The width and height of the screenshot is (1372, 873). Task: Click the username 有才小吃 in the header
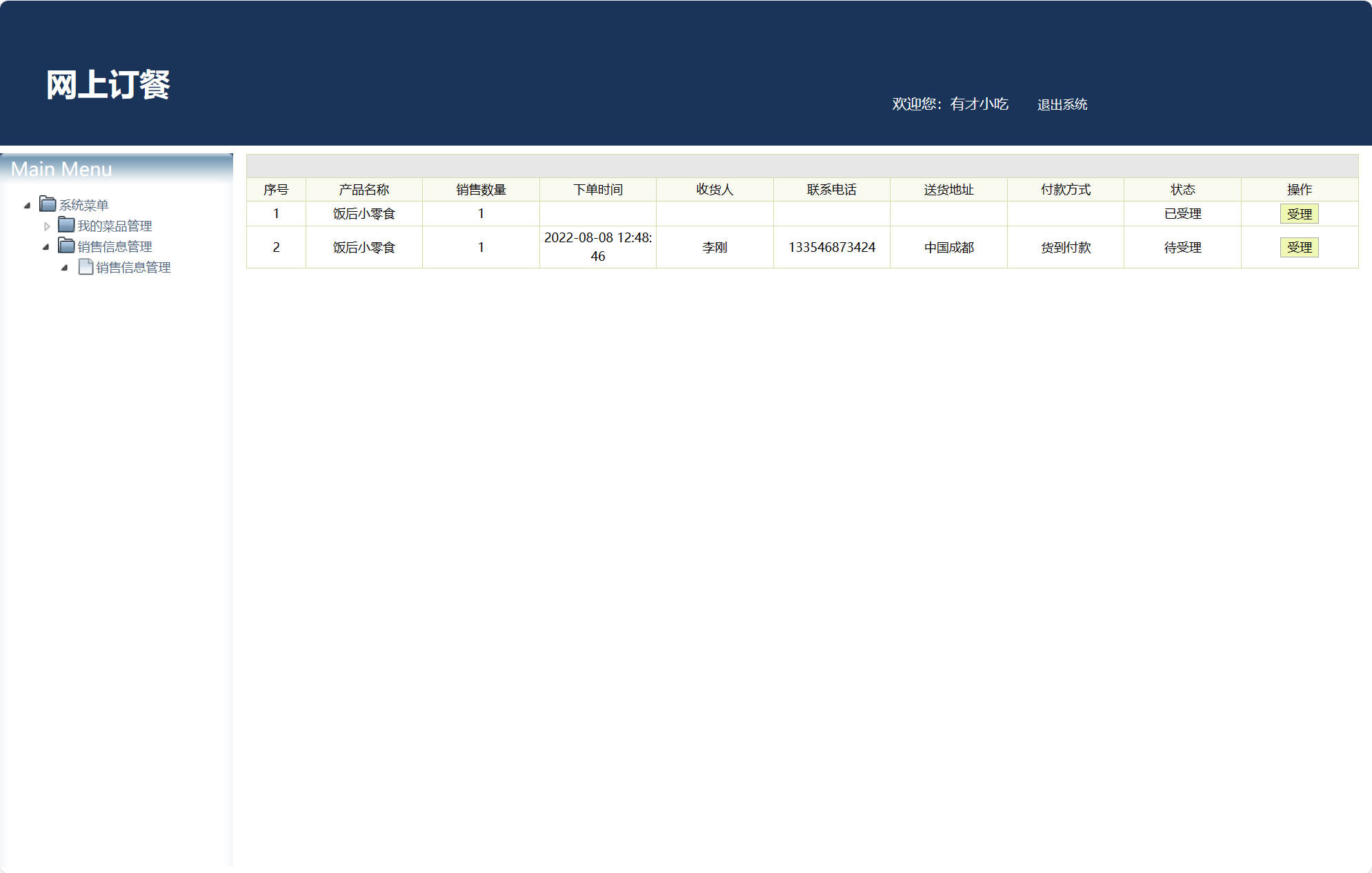979,104
